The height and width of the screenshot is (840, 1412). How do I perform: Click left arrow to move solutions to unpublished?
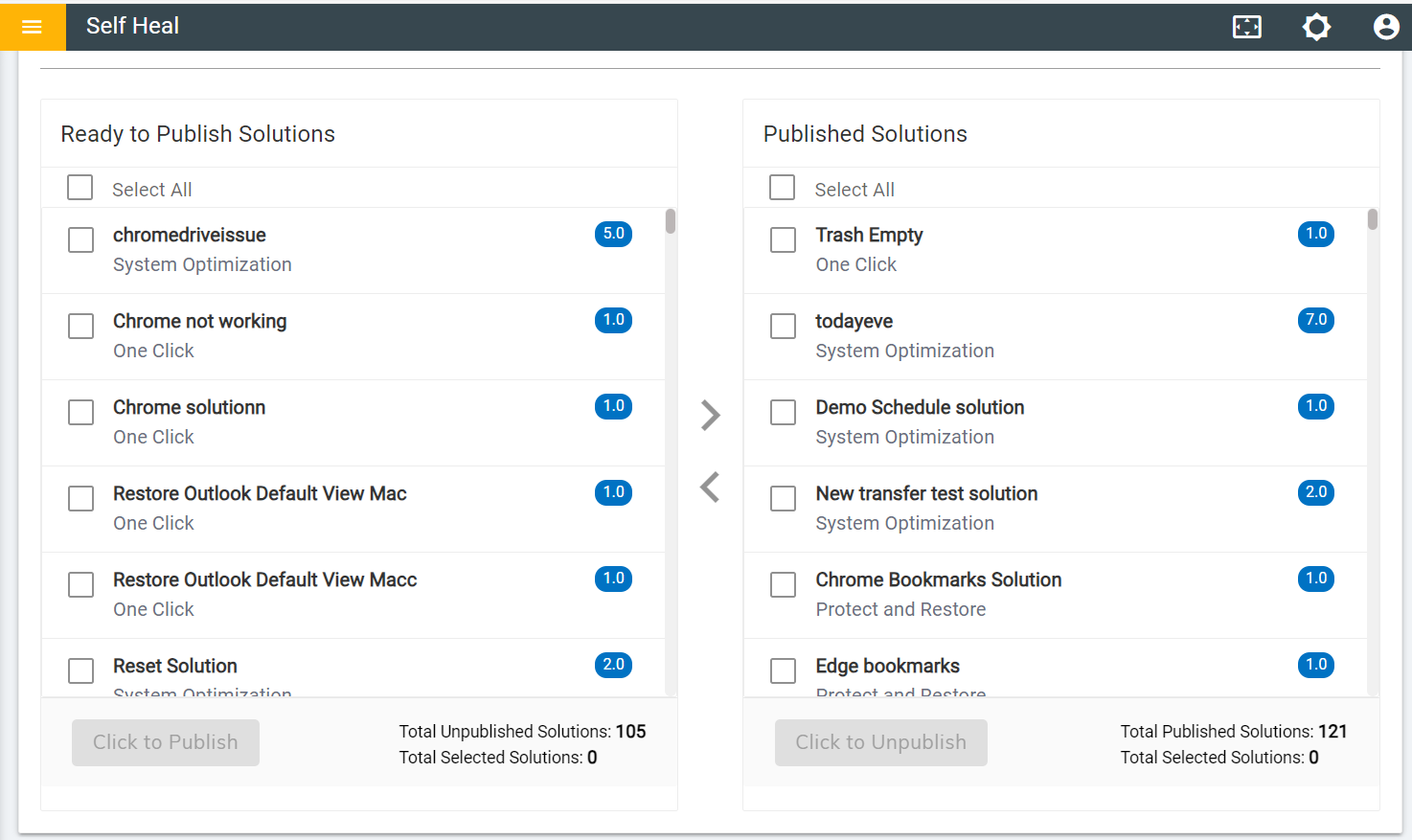[710, 487]
